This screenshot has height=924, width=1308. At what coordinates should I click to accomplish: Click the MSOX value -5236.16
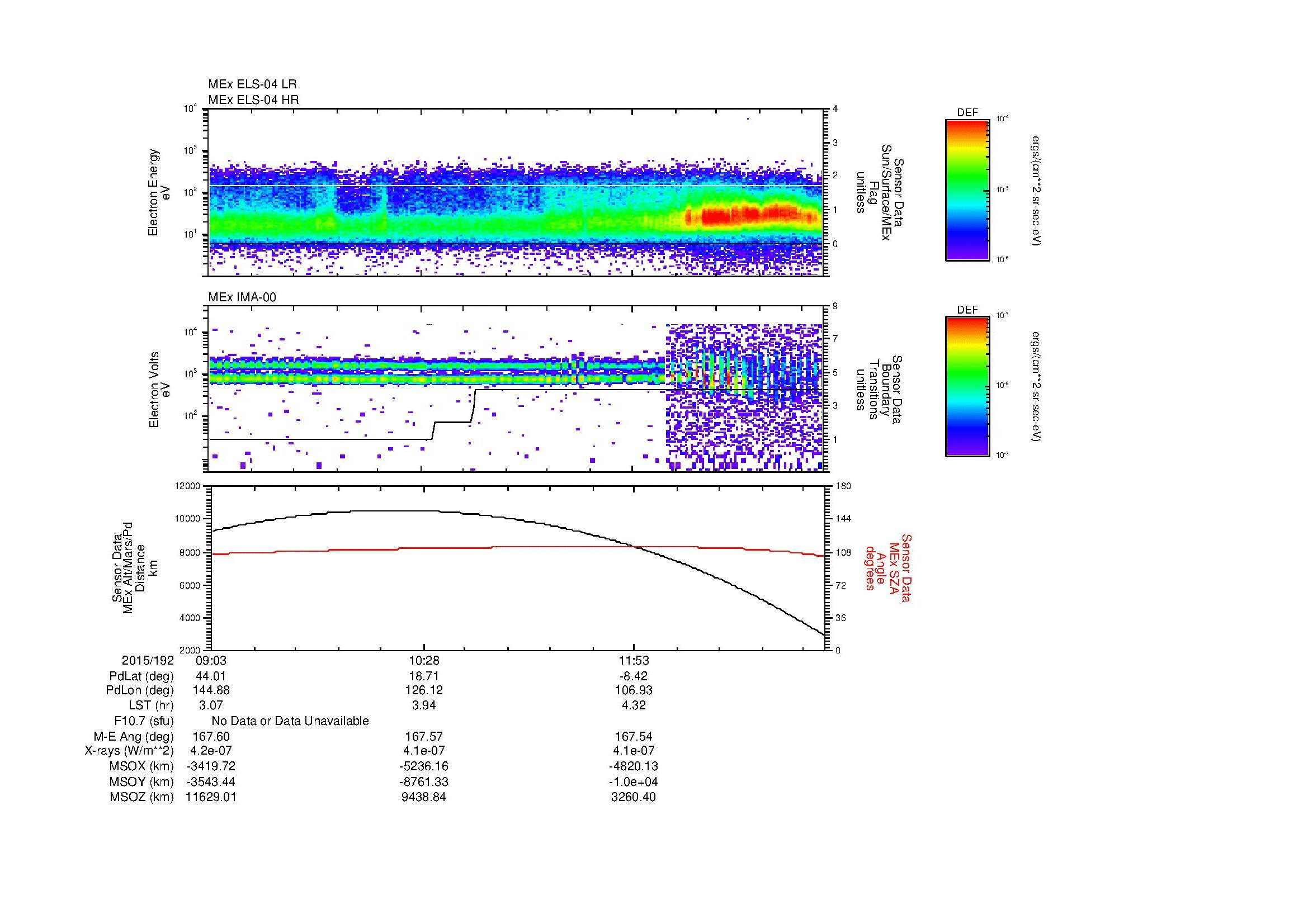tap(424, 766)
